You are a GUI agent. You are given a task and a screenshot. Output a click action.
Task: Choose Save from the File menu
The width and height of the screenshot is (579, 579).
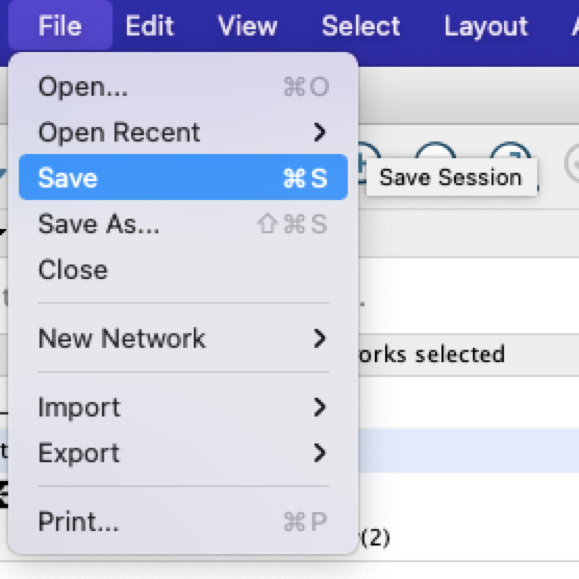(183, 178)
